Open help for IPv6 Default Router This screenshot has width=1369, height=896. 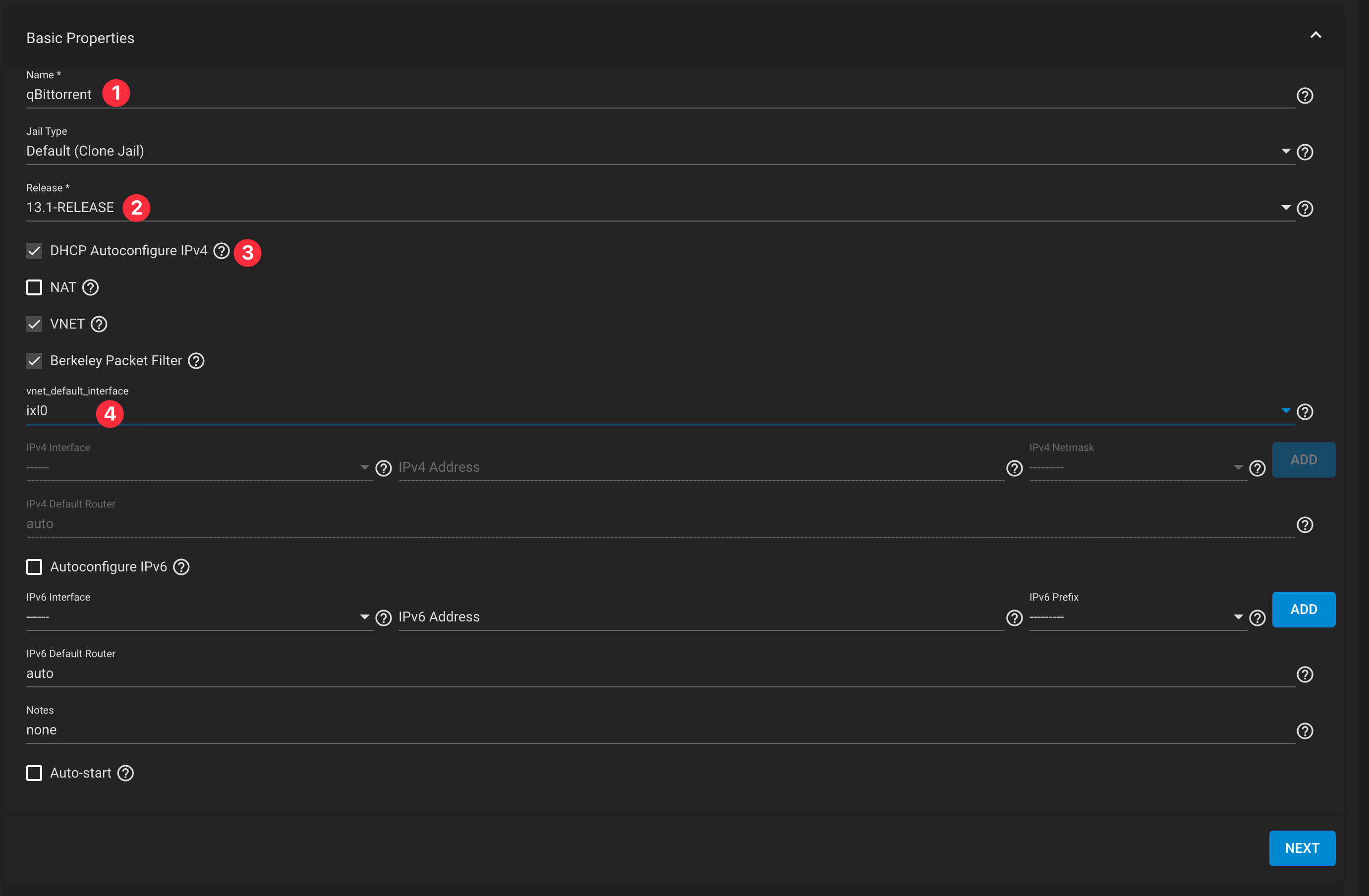[x=1305, y=674]
